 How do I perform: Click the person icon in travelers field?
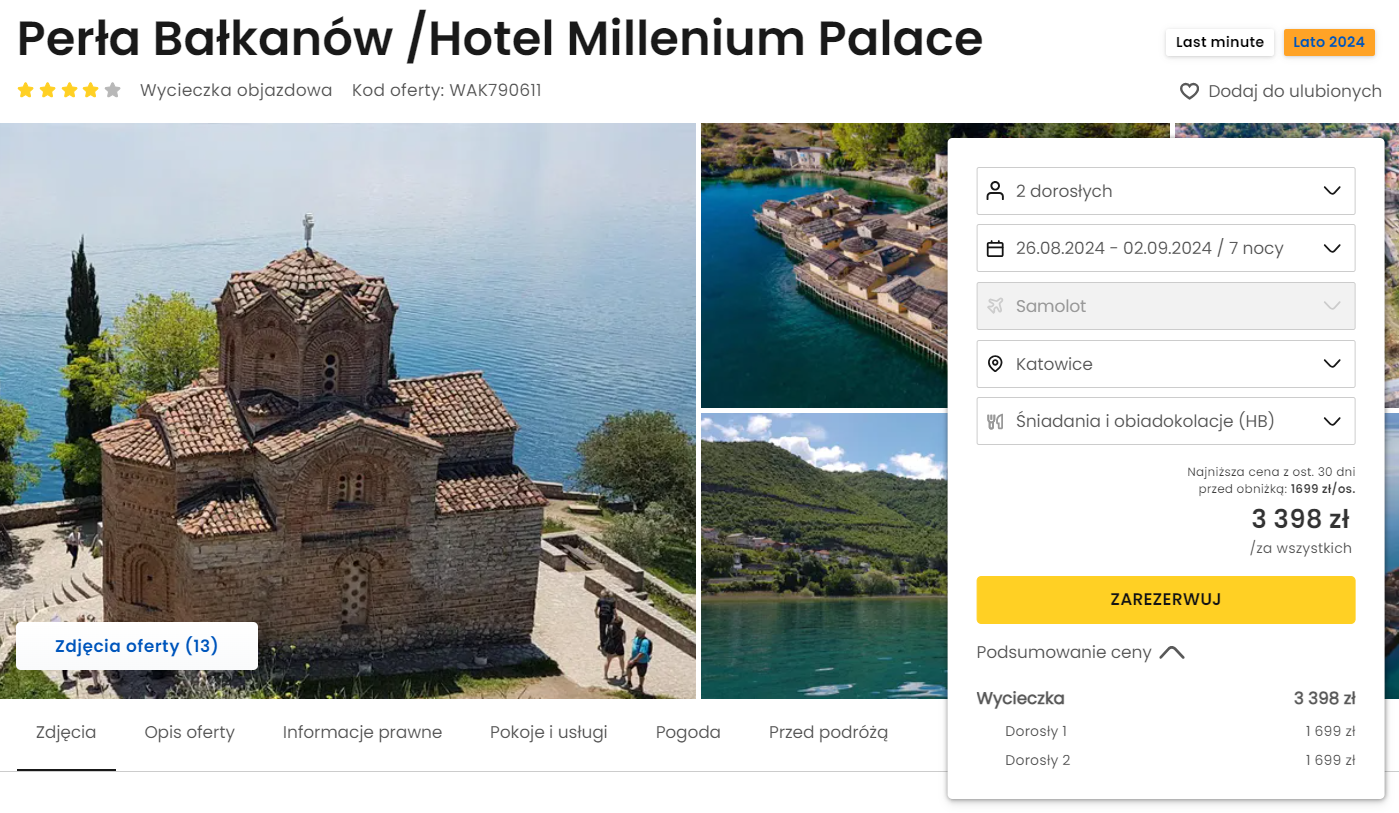pyautogui.click(x=995, y=191)
